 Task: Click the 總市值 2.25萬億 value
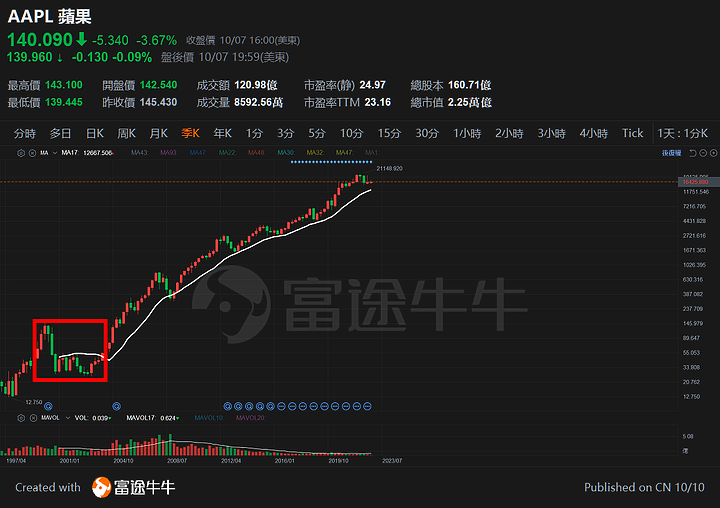[x=470, y=102]
